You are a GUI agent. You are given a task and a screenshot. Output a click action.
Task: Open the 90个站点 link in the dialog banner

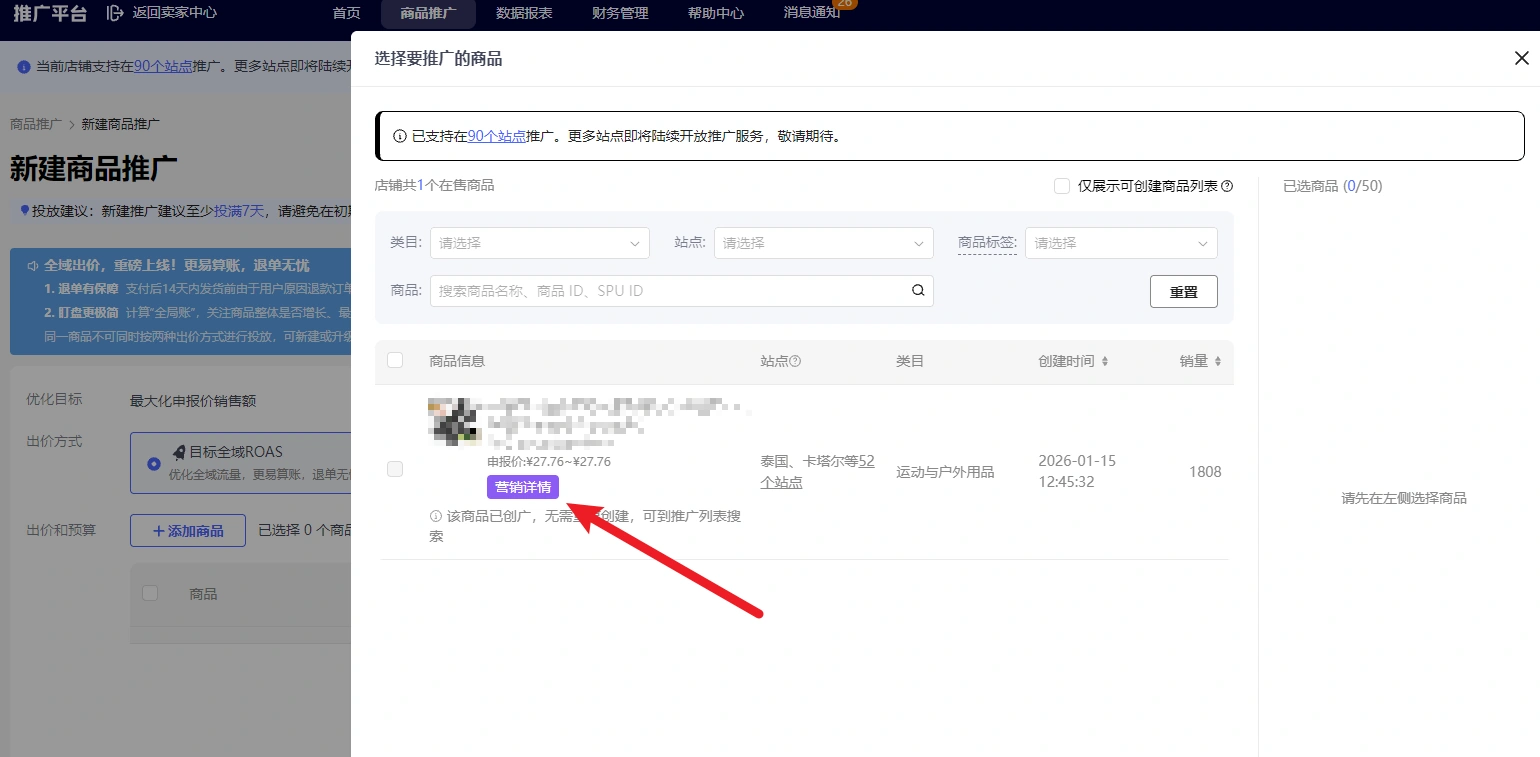[x=497, y=136]
